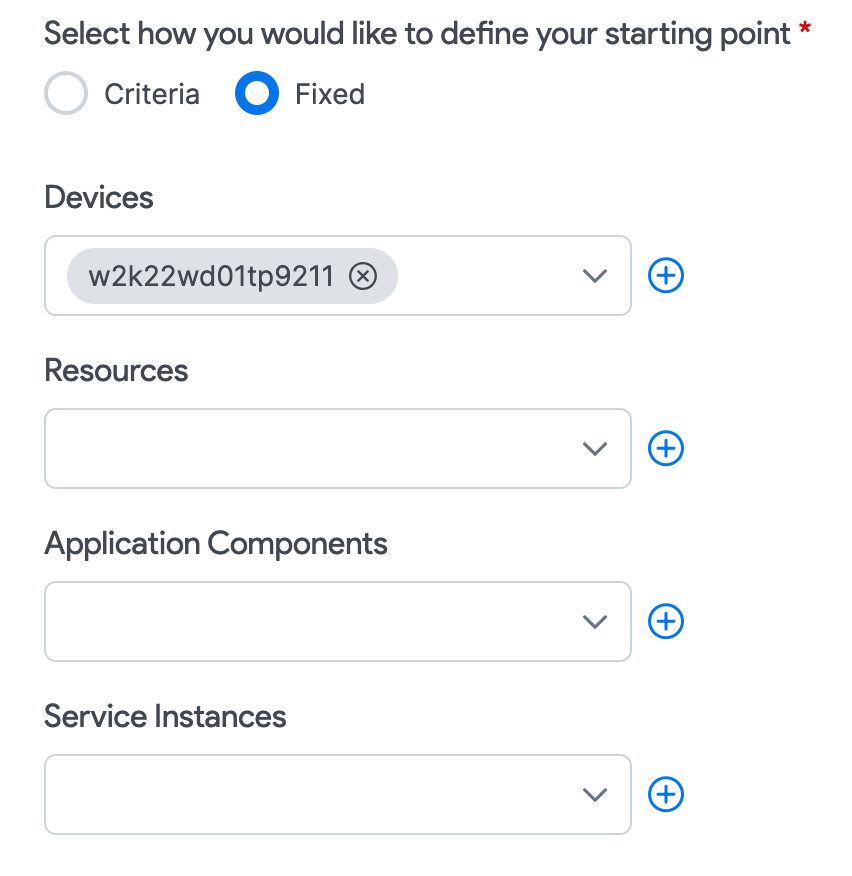852x876 pixels.
Task: Open the Service Instances dropdown arrow
Action: pyautogui.click(x=595, y=795)
